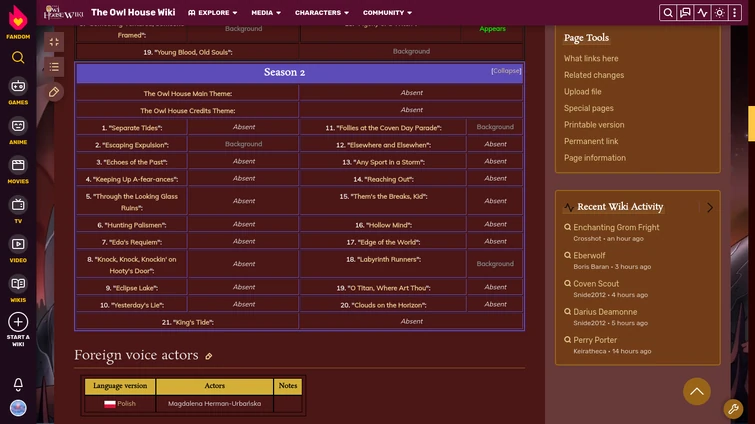Open Coven Scout activity entry
Screen dimensions: 755x424
pos(596,283)
